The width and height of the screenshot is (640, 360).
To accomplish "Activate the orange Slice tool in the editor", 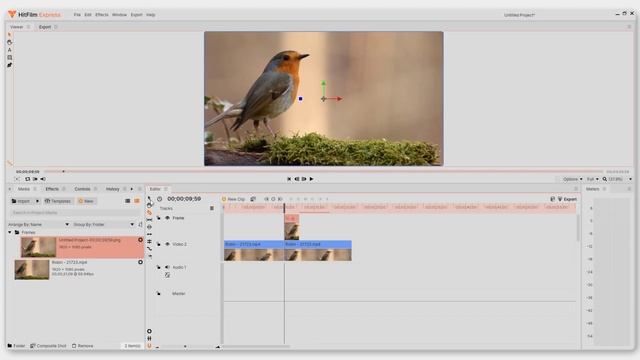I will click(x=149, y=213).
